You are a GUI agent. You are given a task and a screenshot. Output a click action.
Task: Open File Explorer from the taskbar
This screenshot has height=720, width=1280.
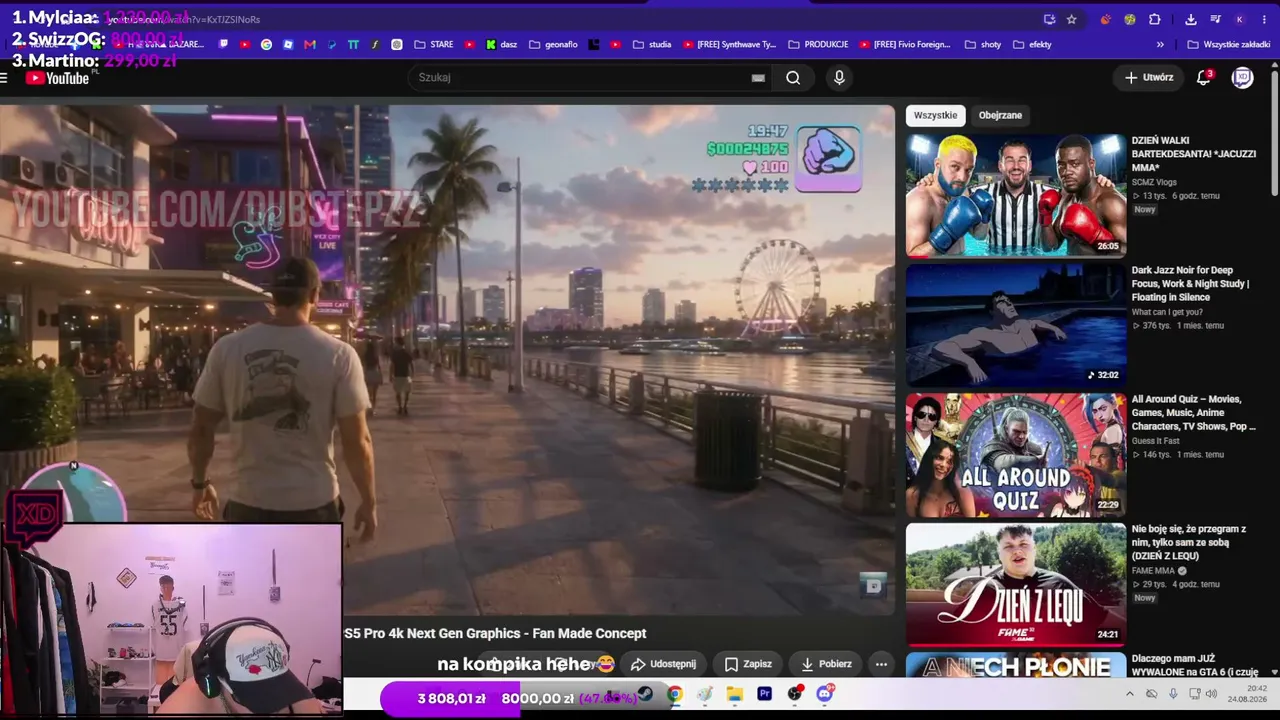pyautogui.click(x=735, y=694)
